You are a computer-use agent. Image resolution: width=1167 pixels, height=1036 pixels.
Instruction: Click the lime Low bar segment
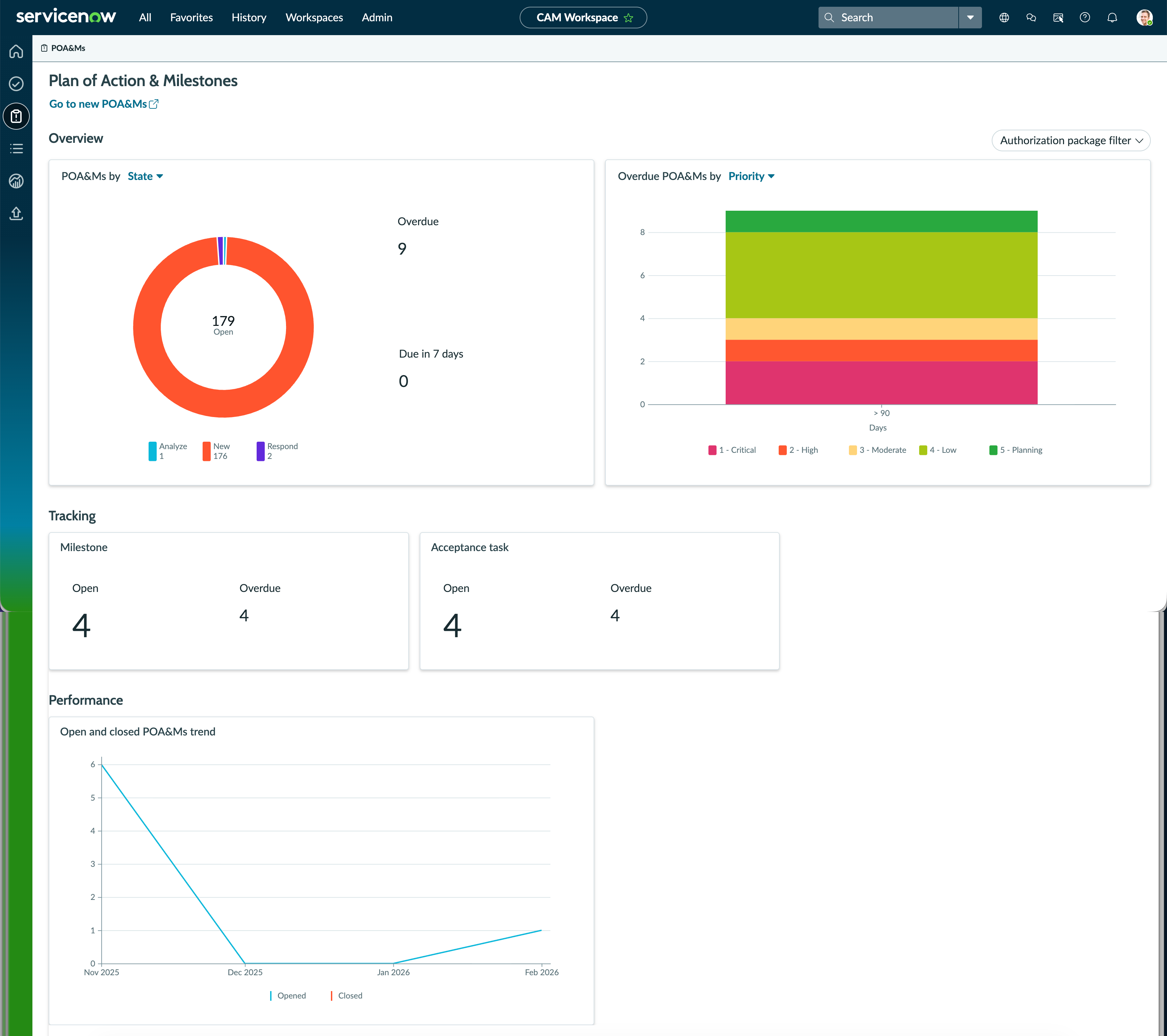(881, 275)
